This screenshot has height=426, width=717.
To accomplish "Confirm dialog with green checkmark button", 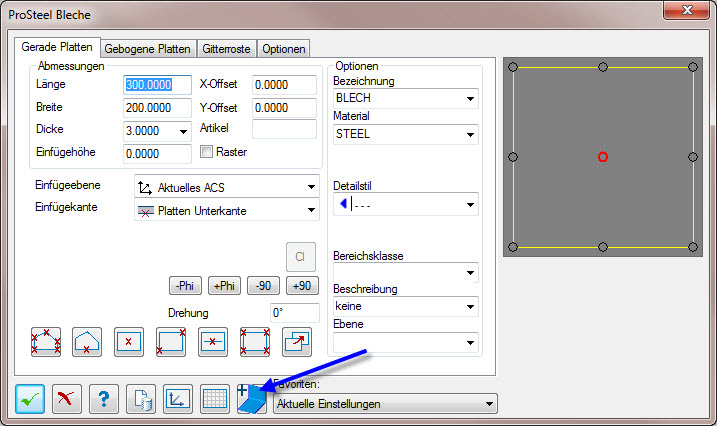I will [x=30, y=399].
